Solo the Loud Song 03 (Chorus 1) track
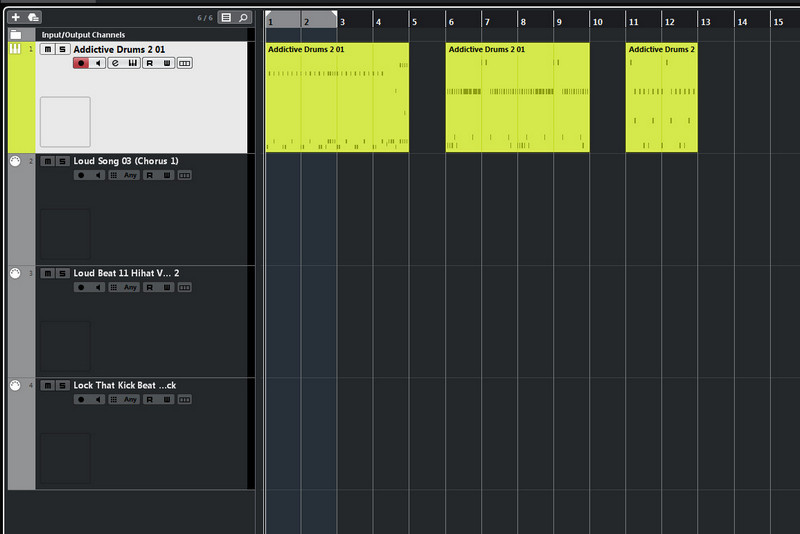The width and height of the screenshot is (800, 534). 62,161
